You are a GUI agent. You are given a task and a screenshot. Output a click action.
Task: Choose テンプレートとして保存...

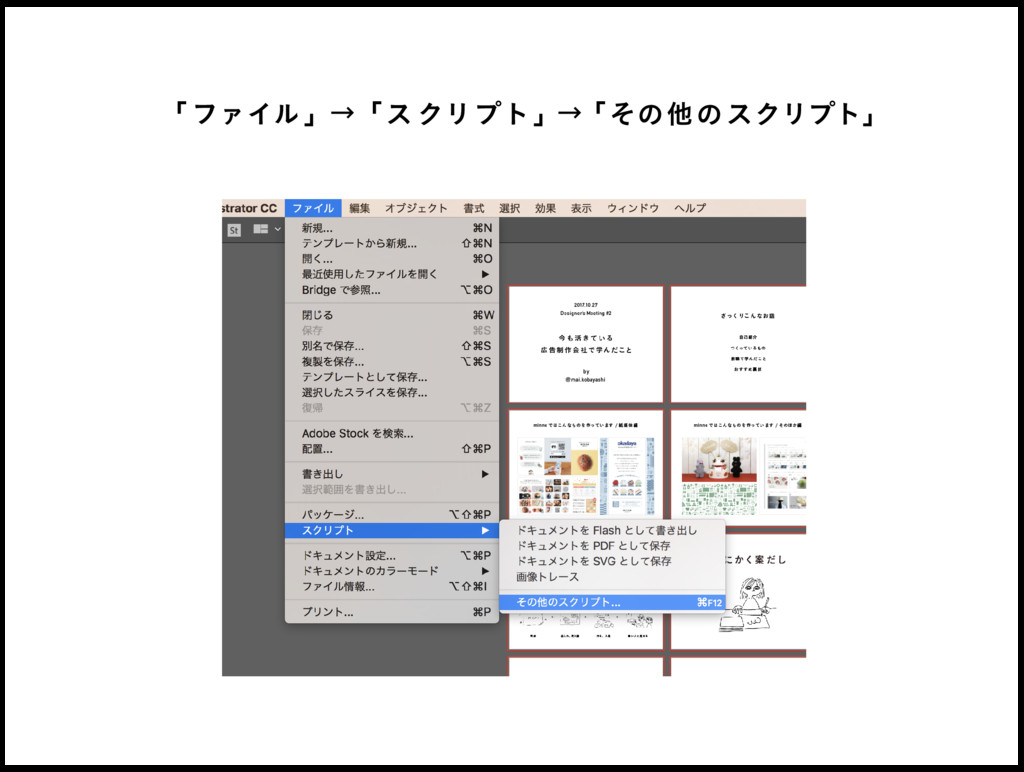392,377
